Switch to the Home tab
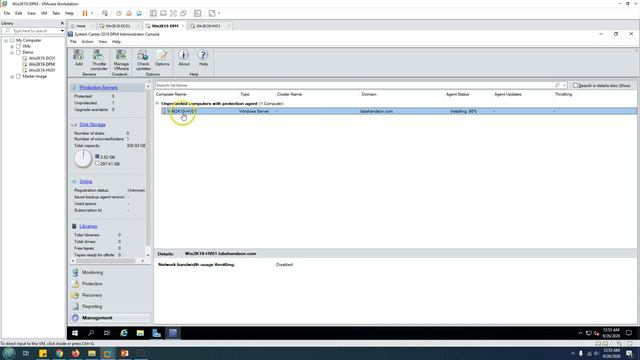The height and width of the screenshot is (360, 640). 81,26
